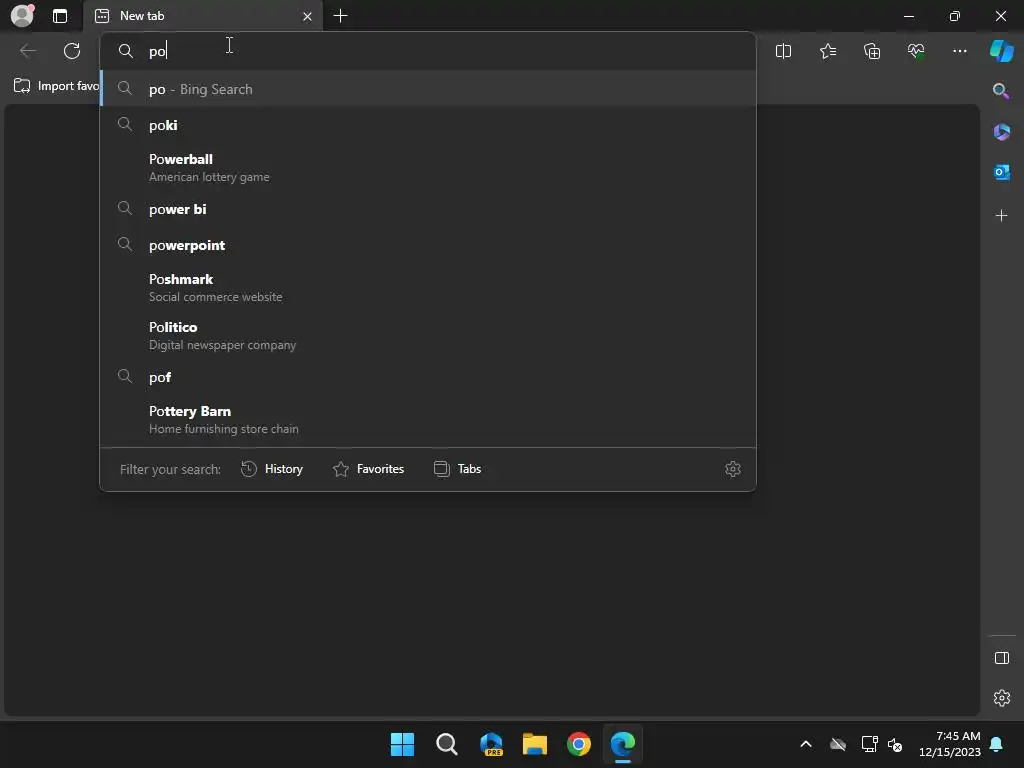The height and width of the screenshot is (768, 1024).
Task: Select the 'powerpoint' suggestion
Action: click(428, 245)
